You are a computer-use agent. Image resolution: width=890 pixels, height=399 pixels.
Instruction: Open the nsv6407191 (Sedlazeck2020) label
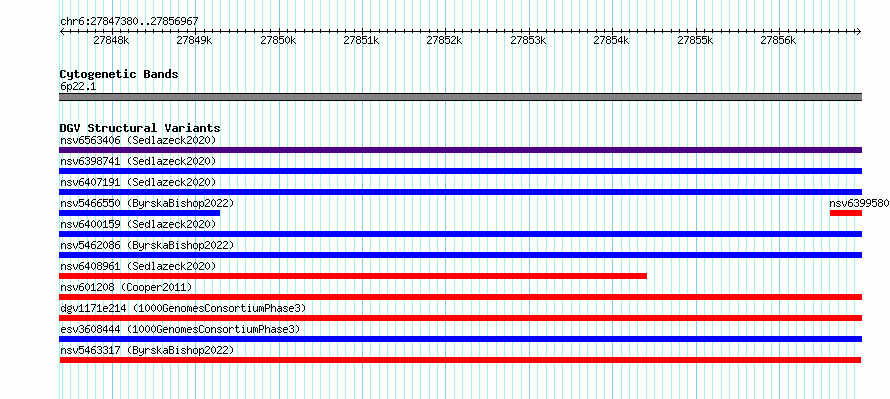click(x=138, y=182)
